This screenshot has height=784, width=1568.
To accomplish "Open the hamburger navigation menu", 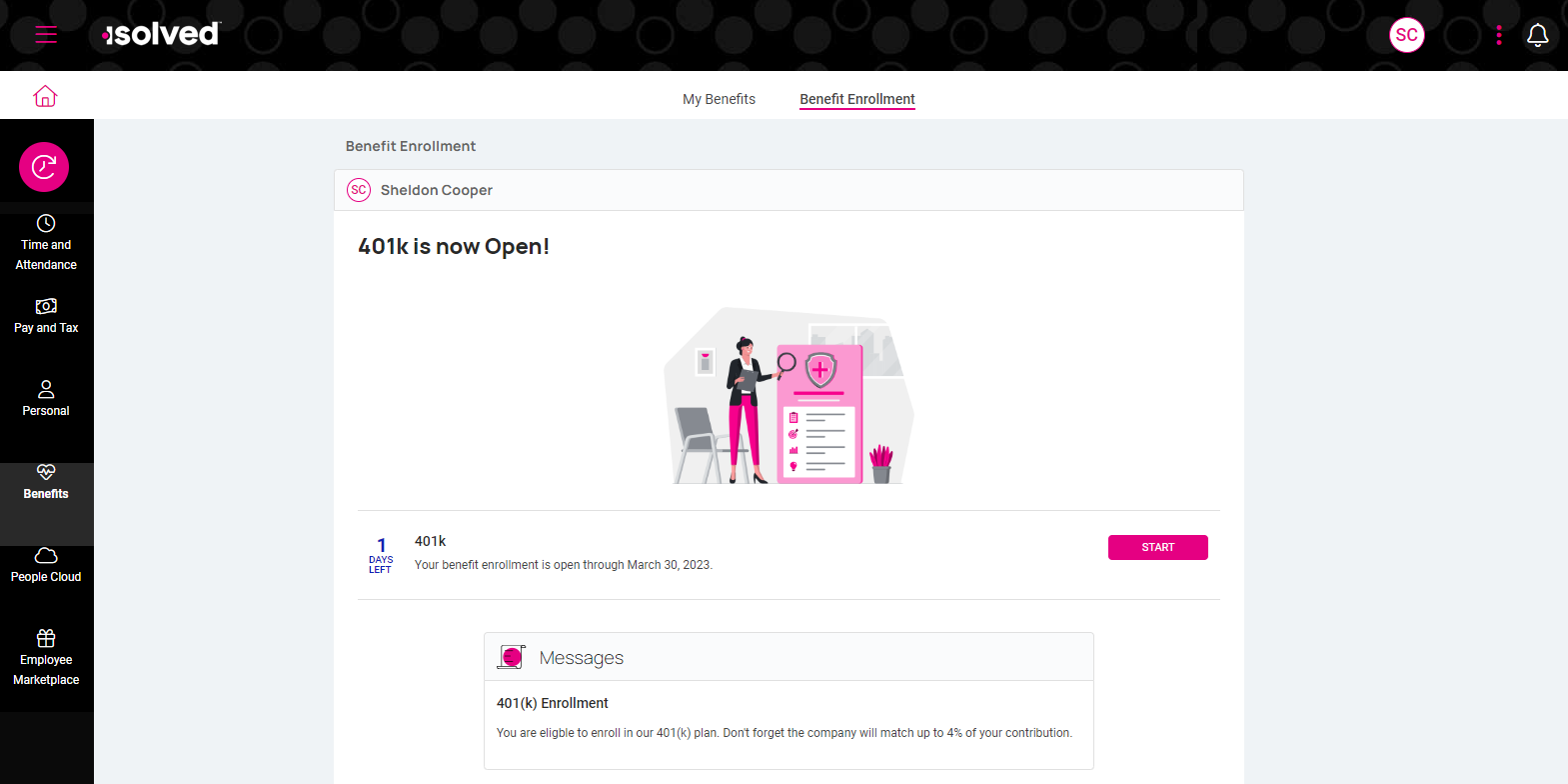I will [46, 33].
